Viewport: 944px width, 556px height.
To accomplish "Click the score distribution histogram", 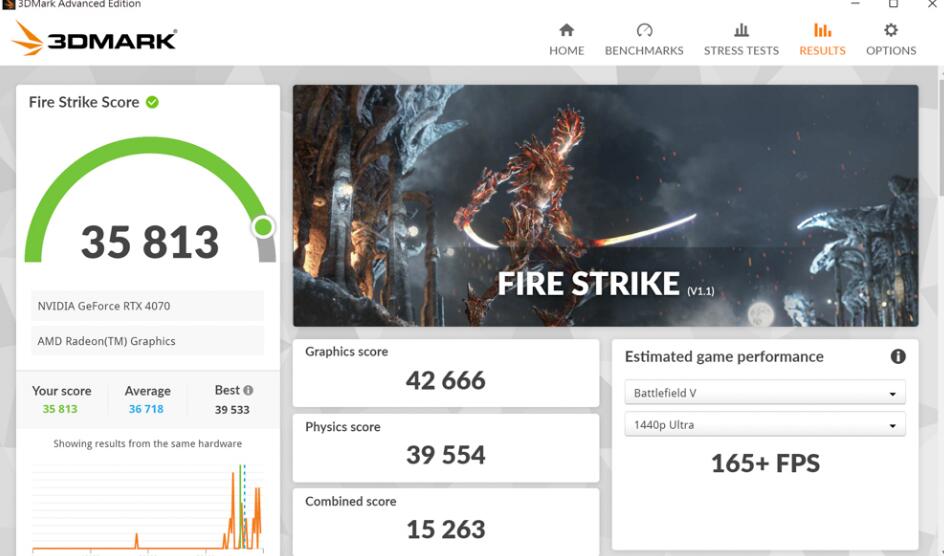I will pos(148,507).
